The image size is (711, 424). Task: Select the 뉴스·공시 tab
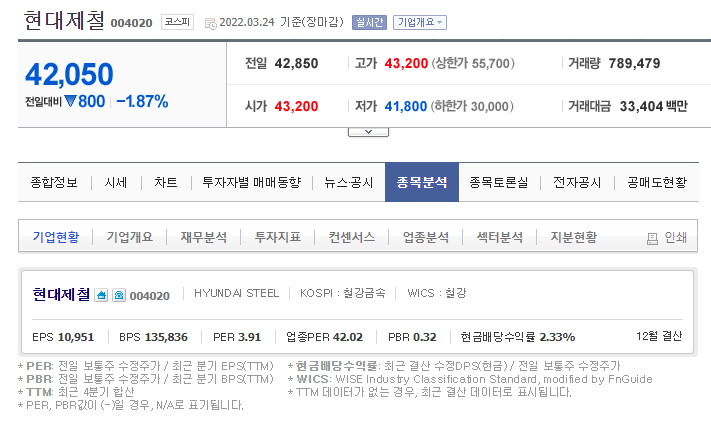[348, 182]
